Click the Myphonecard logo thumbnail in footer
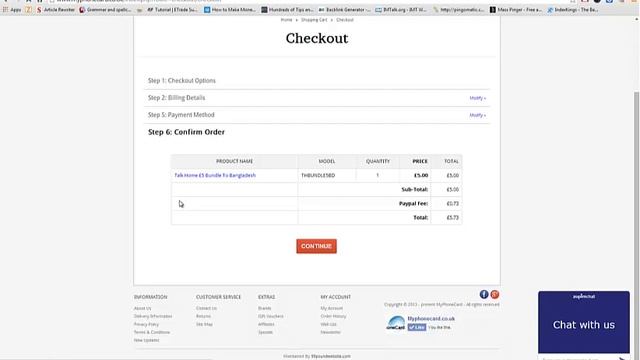Screen dimensions: 640x360 pos(396,323)
